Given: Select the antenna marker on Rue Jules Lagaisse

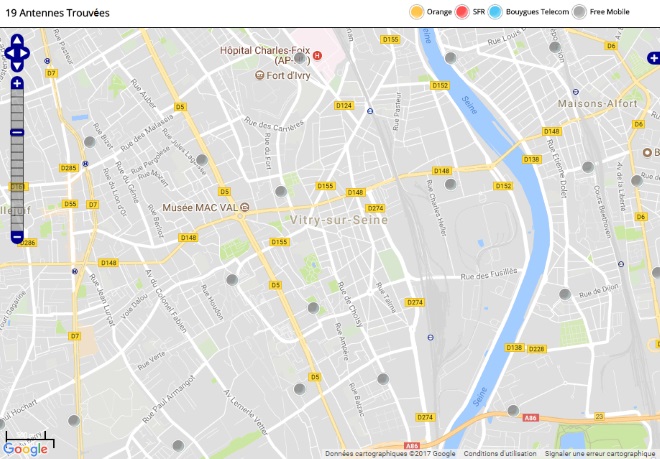Looking at the screenshot, I should pos(202,160).
